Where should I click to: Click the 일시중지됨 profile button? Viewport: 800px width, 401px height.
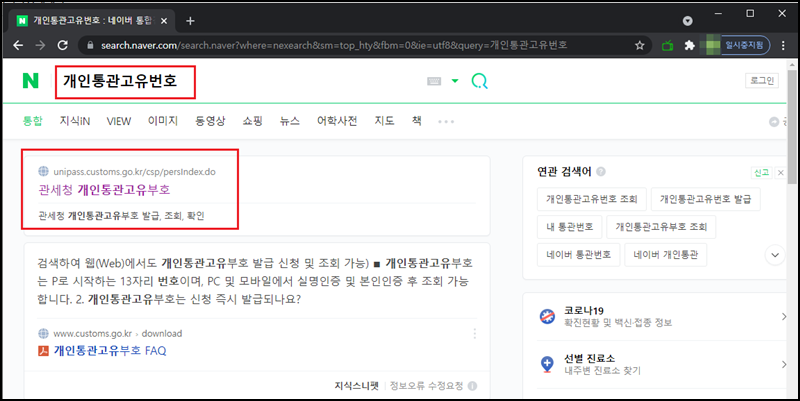[x=735, y=45]
